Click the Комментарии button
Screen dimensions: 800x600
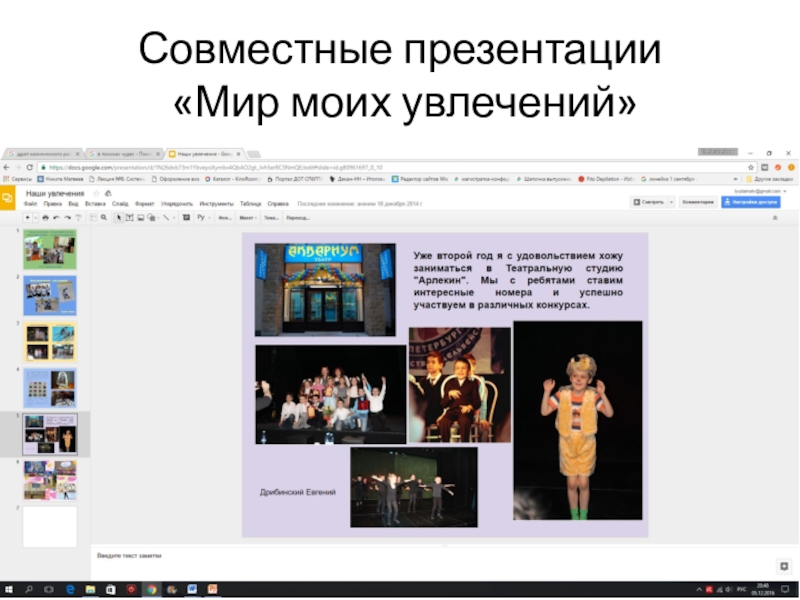click(698, 202)
